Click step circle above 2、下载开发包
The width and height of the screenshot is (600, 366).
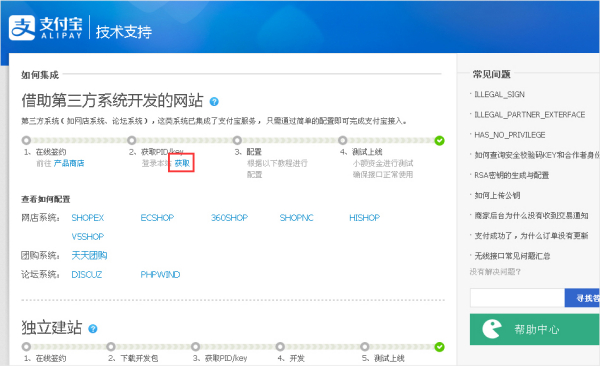111,347
